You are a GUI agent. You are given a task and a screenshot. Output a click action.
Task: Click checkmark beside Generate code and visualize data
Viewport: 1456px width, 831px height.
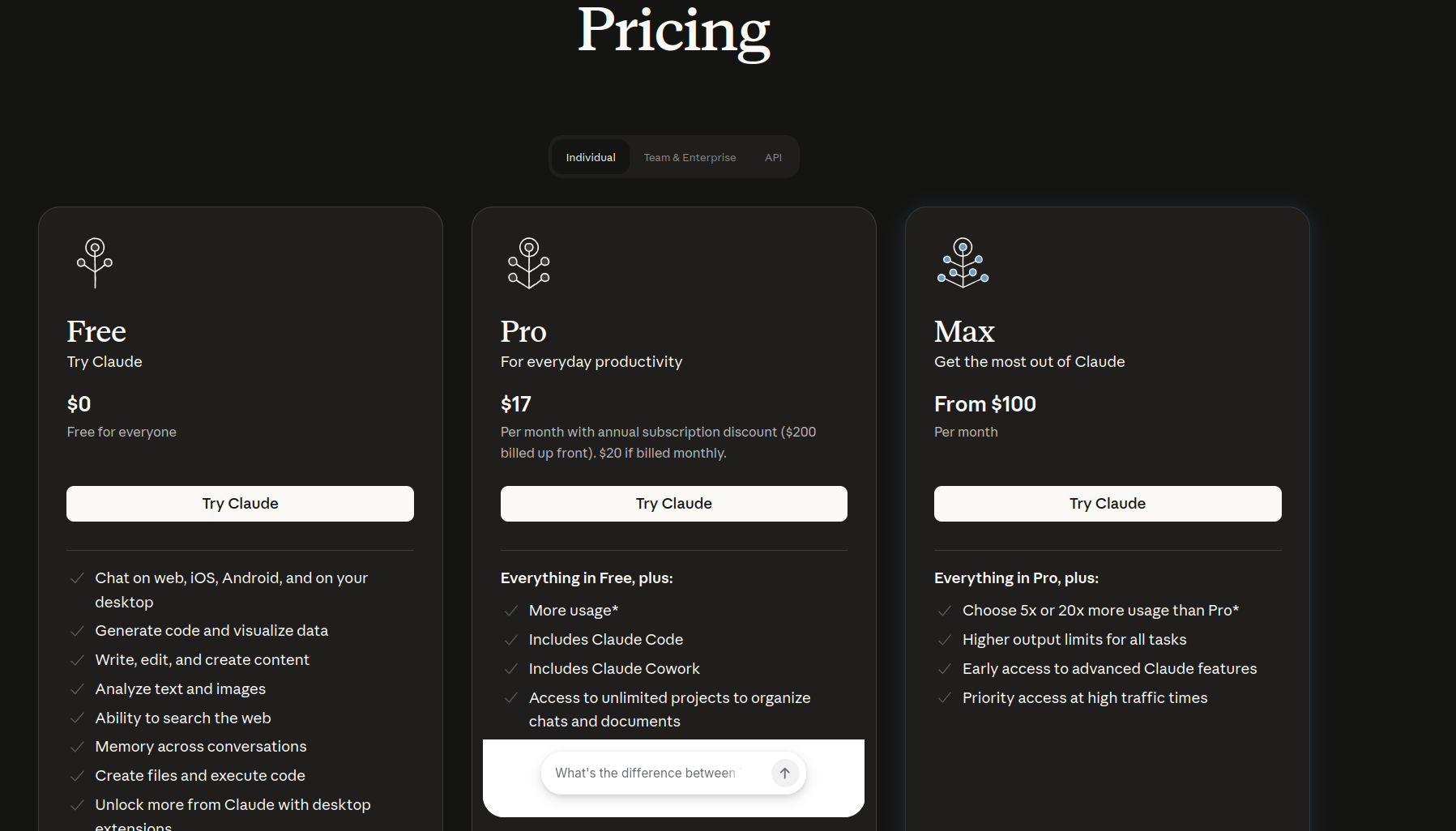tap(77, 631)
